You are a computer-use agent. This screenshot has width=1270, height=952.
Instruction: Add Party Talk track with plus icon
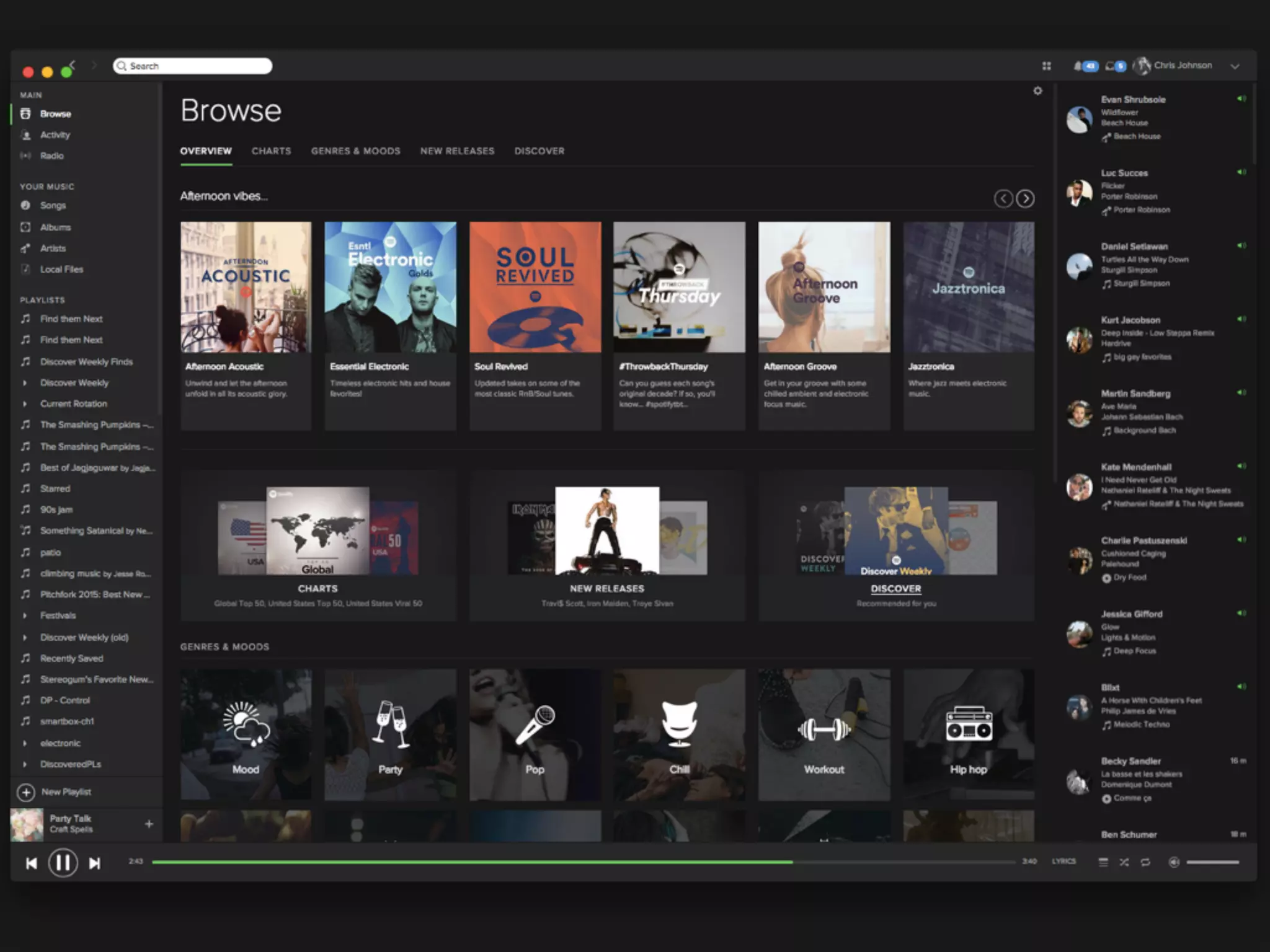click(x=149, y=824)
